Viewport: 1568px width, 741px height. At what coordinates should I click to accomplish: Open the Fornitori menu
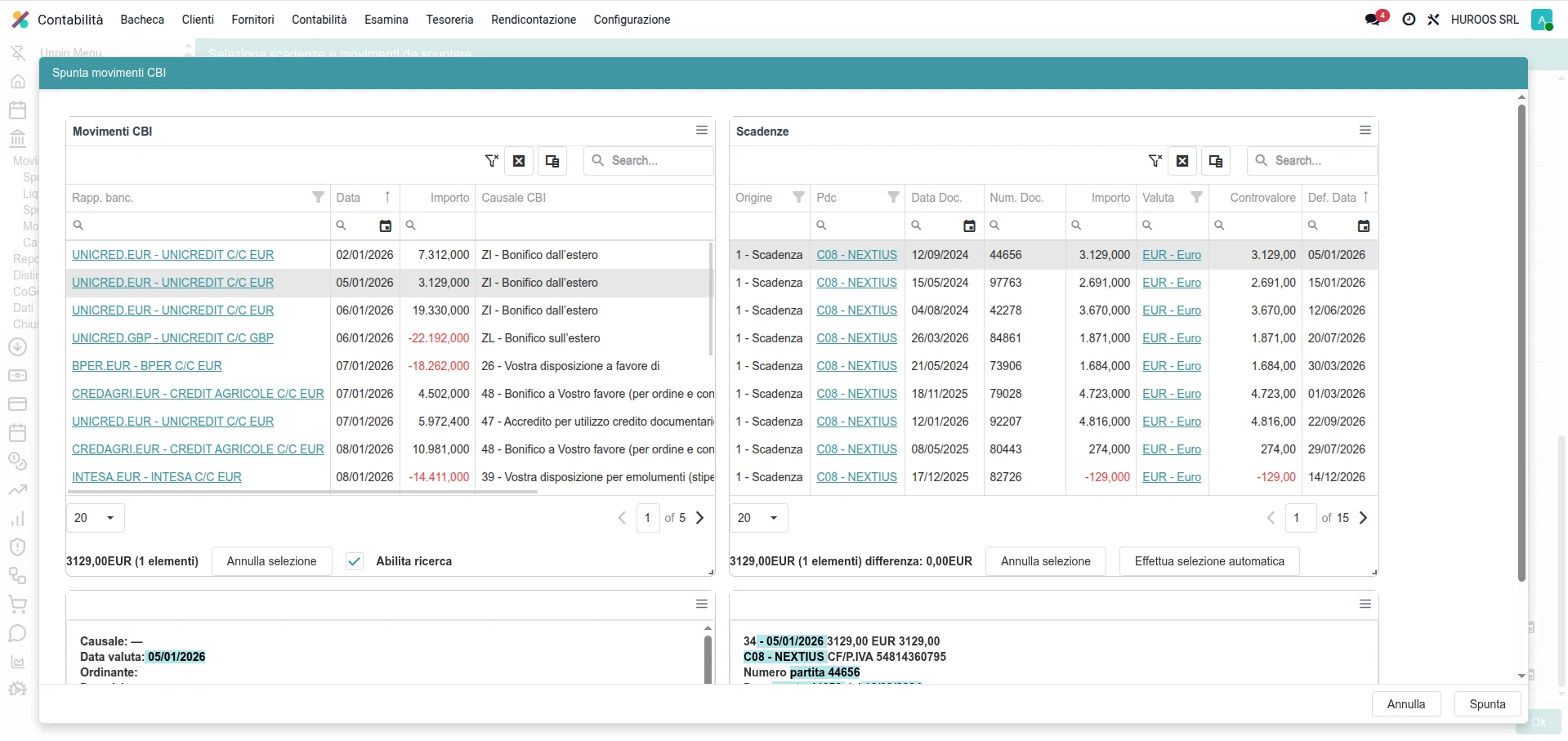(x=252, y=20)
